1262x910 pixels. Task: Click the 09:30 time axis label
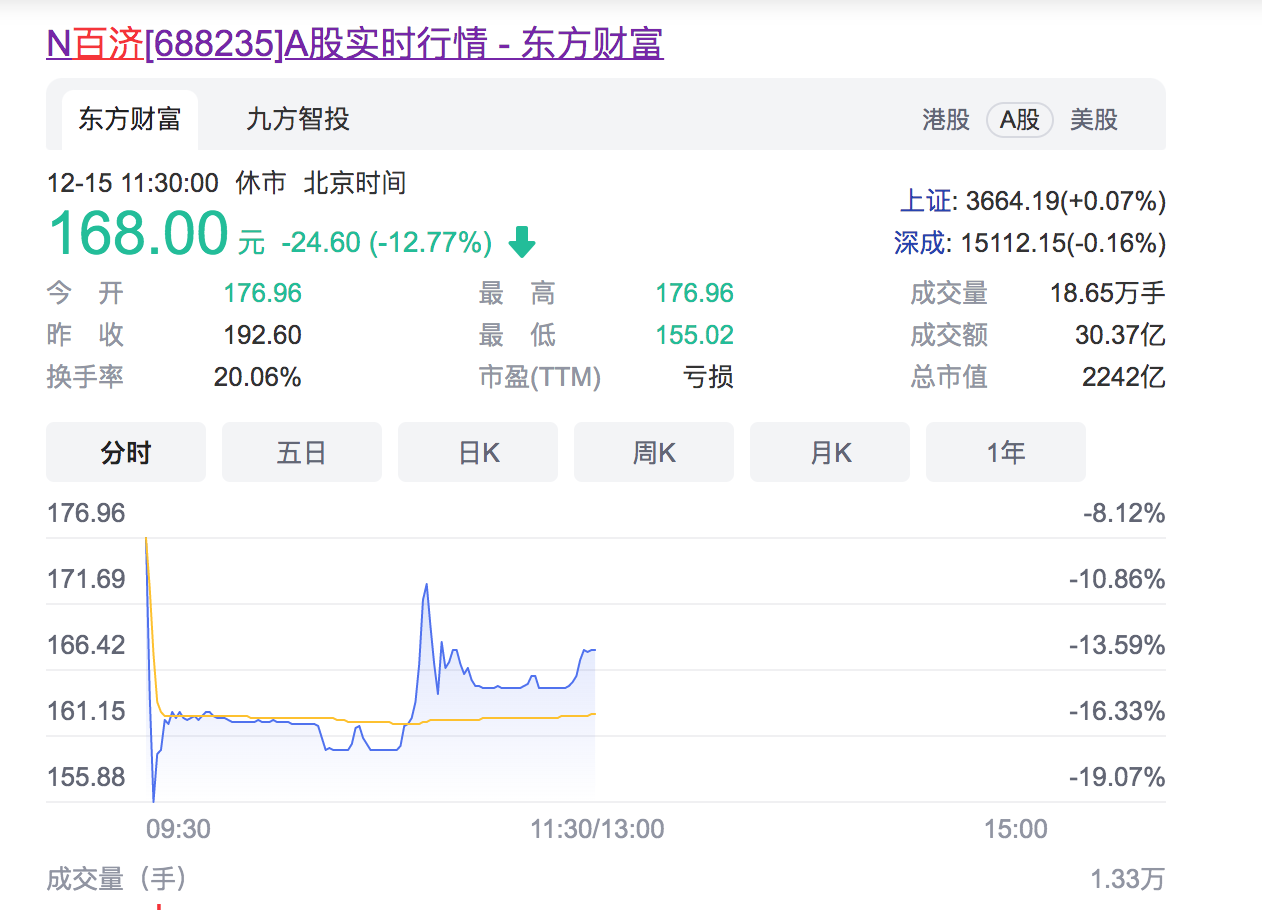(178, 829)
